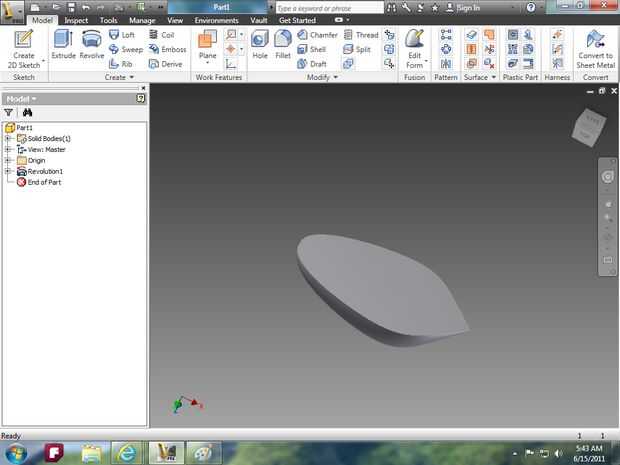Click the browser filter funnel icon
The image size is (620, 465).
pyautogui.click(x=10, y=113)
